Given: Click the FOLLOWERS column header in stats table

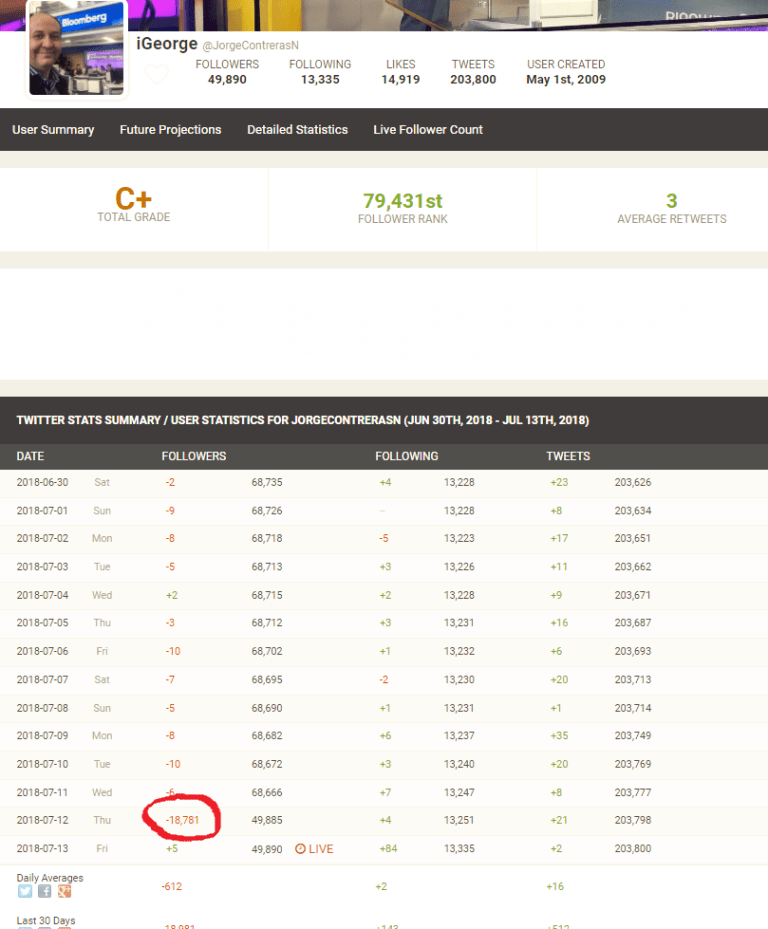Looking at the screenshot, I should [194, 456].
